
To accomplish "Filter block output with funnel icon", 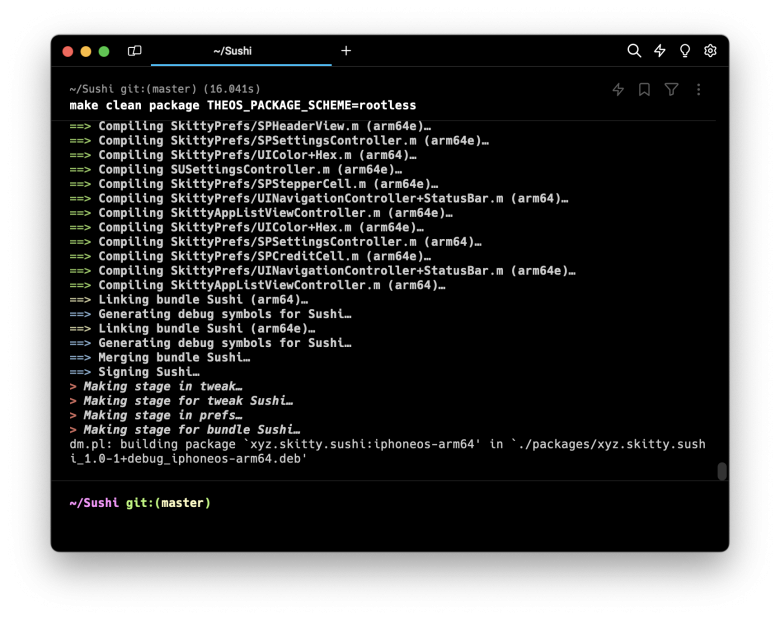I will pos(671,90).
